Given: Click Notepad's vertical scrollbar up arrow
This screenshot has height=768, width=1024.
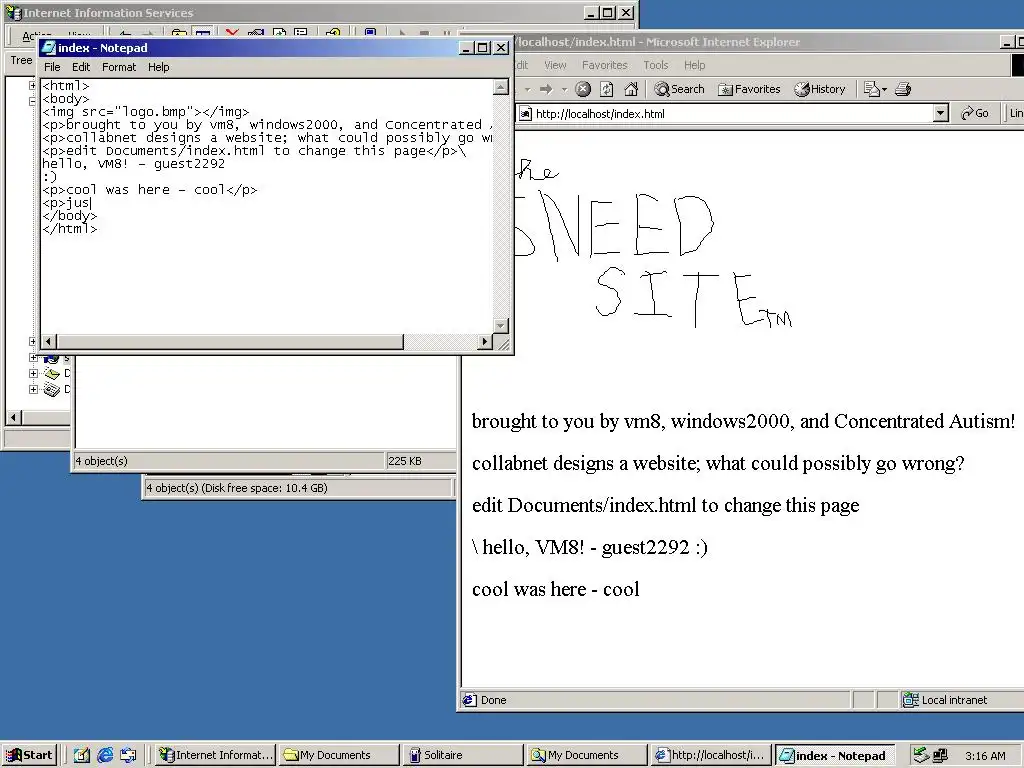Looking at the screenshot, I should point(501,87).
